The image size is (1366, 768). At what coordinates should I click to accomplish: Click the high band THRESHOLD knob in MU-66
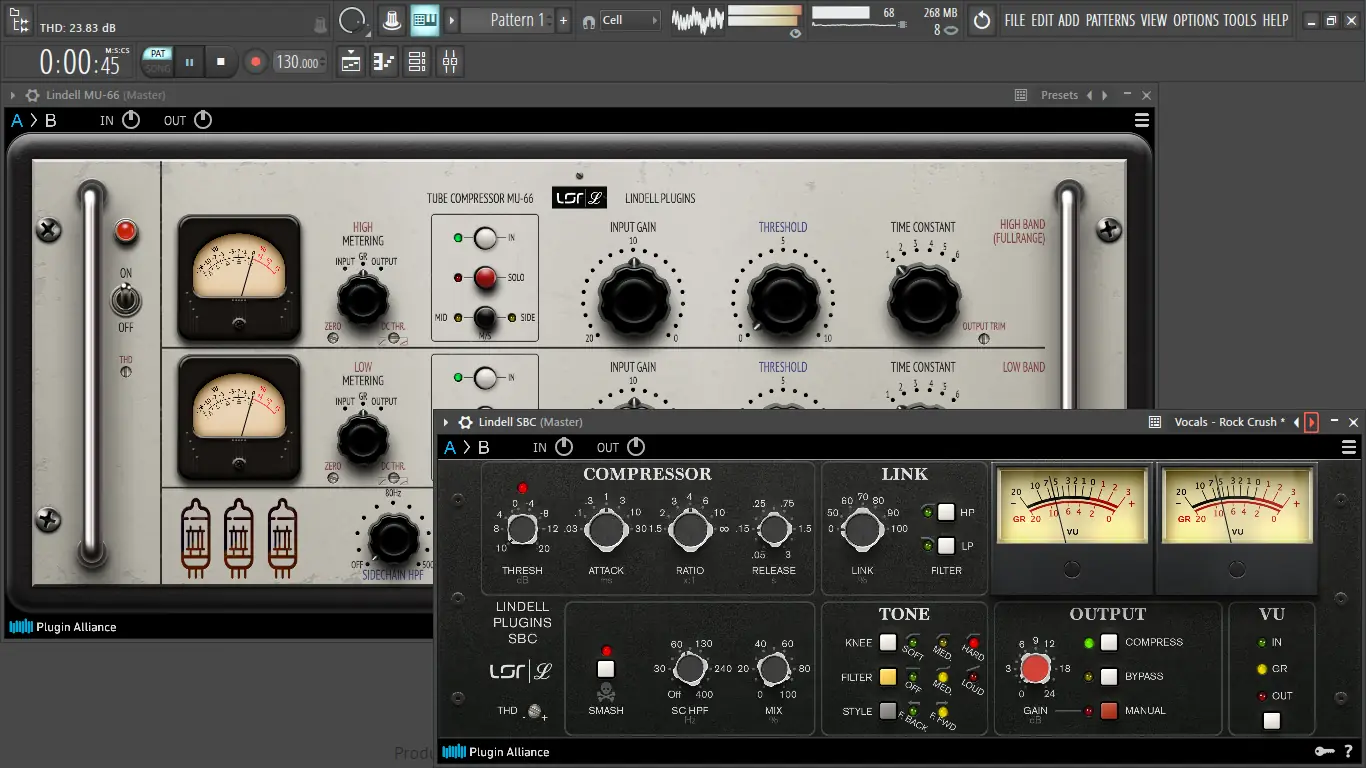[x=783, y=300]
